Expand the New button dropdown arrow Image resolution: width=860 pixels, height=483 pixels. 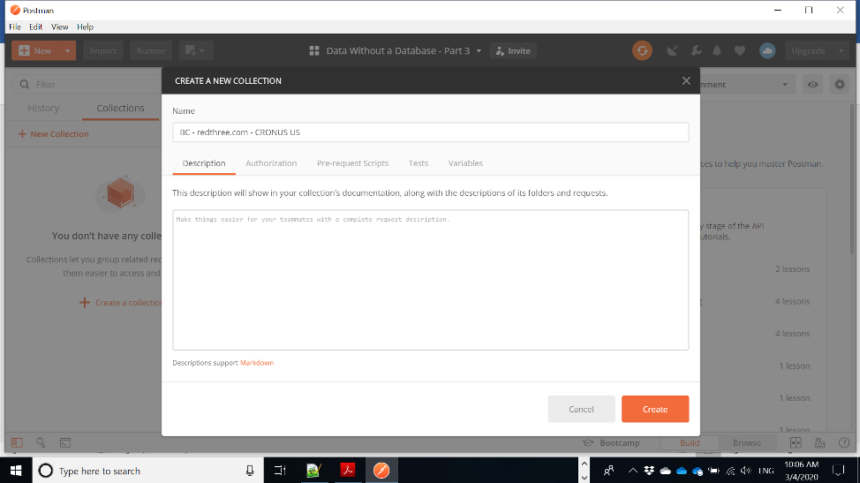click(68, 51)
